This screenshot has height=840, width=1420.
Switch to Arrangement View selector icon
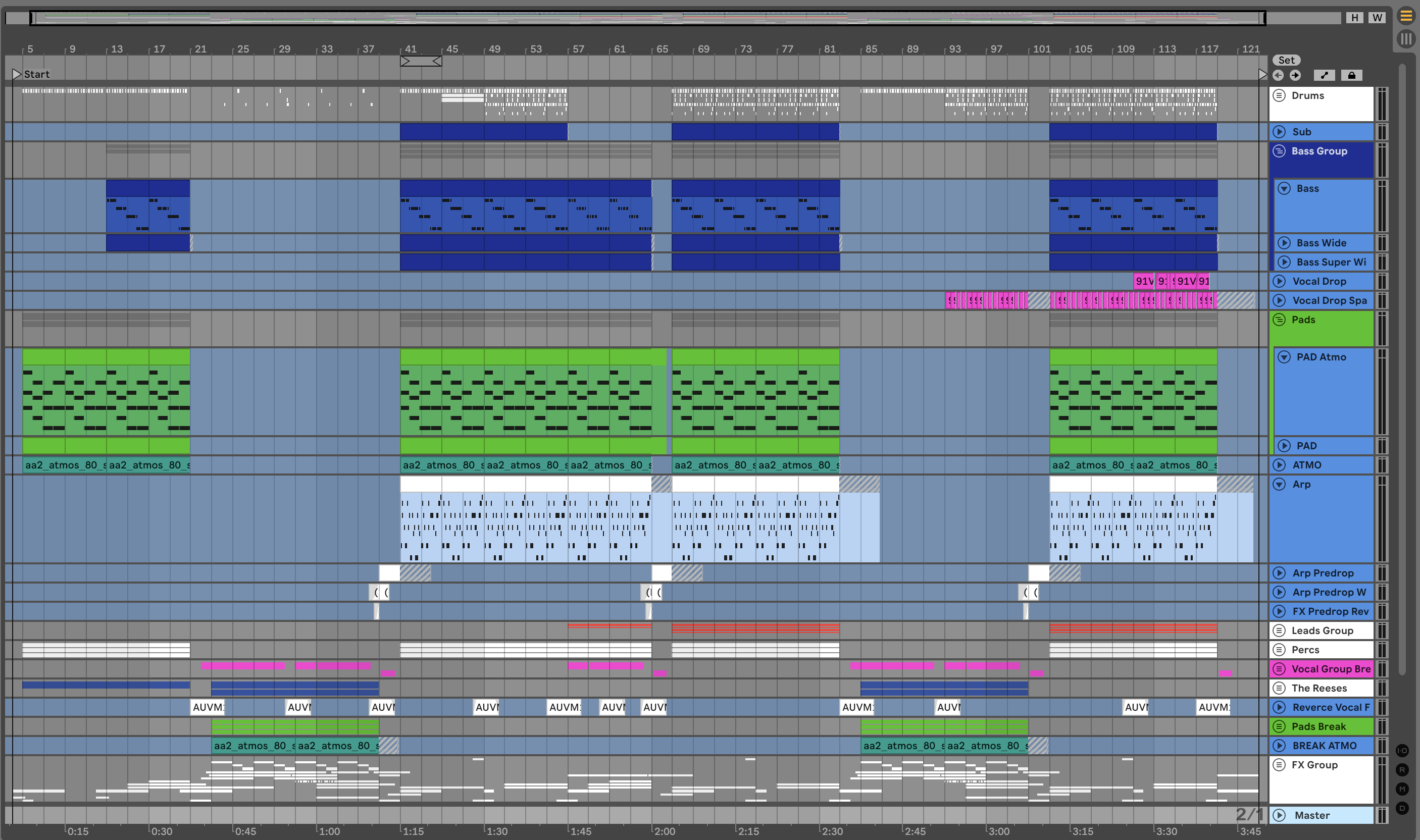1406,17
